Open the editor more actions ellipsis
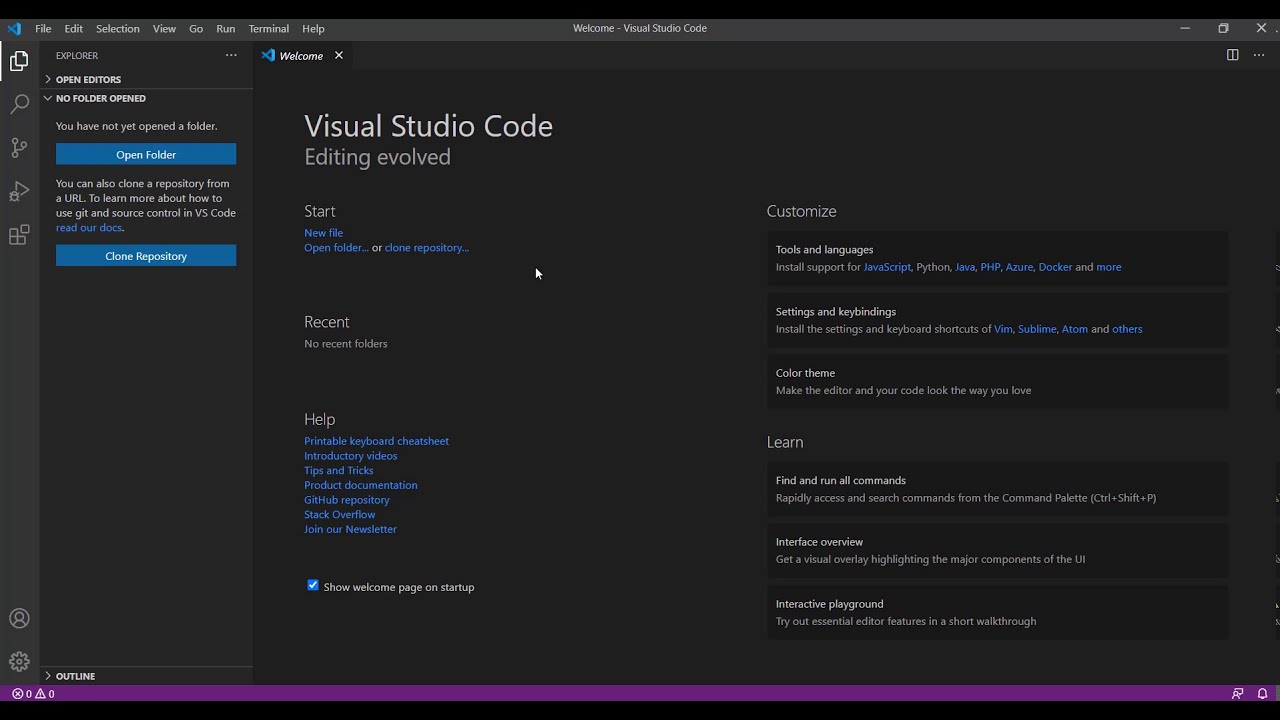Screen dimensions: 1280x720 pyautogui.click(x=1259, y=55)
